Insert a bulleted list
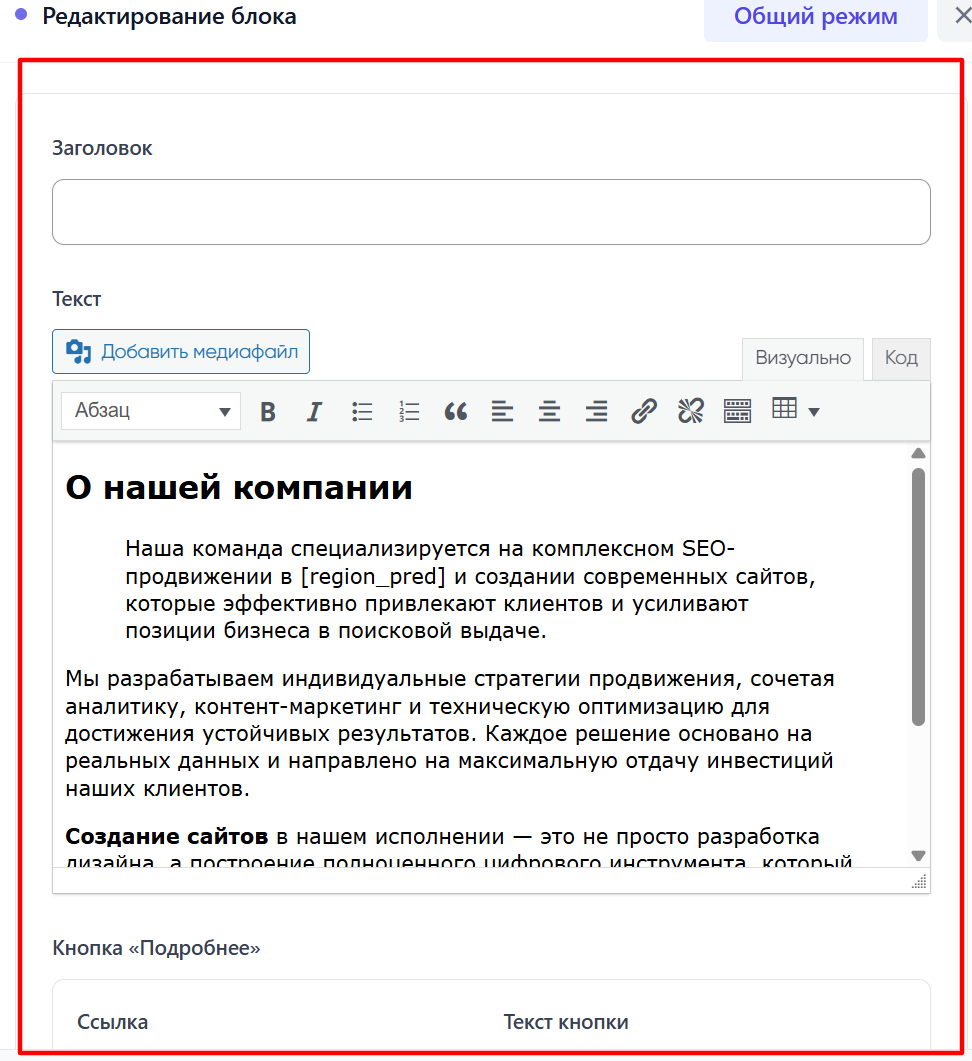The image size is (972, 1061). pyautogui.click(x=362, y=411)
